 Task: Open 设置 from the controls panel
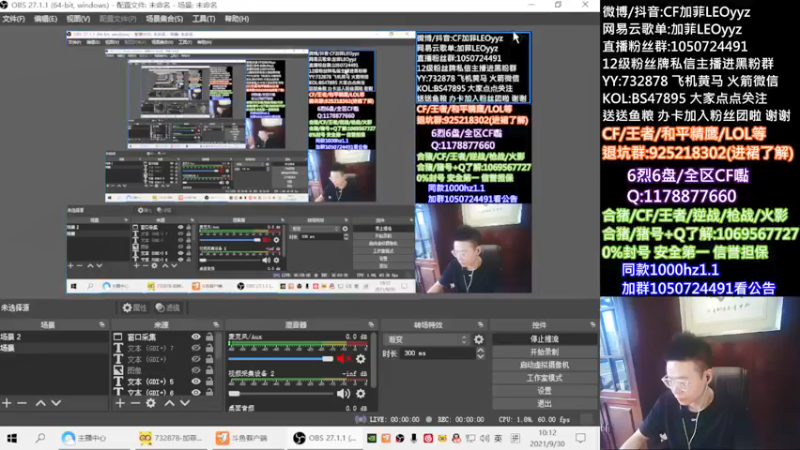(x=544, y=391)
